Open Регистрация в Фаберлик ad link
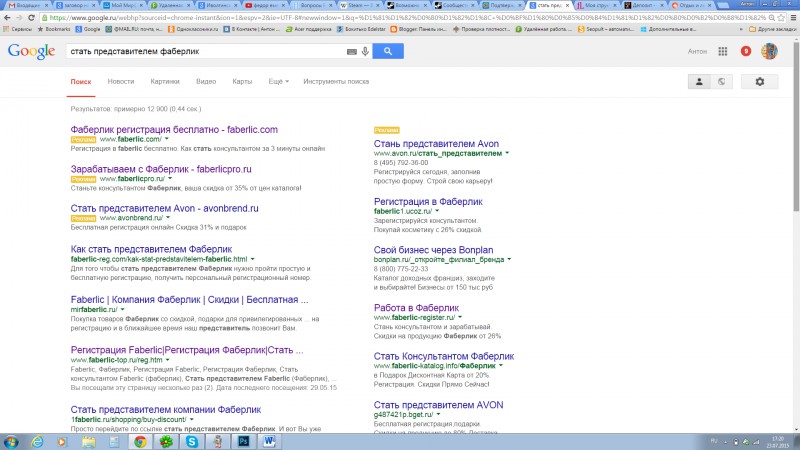This screenshot has width=800, height=450. click(x=428, y=202)
